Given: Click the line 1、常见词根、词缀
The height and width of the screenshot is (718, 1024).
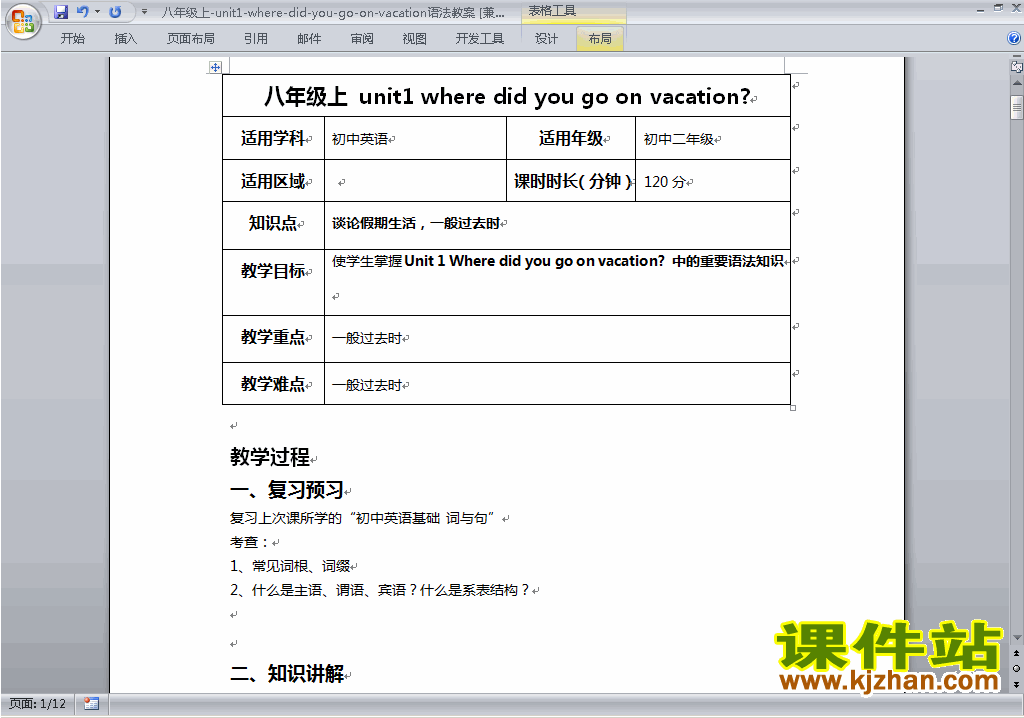Looking at the screenshot, I should 290,566.
